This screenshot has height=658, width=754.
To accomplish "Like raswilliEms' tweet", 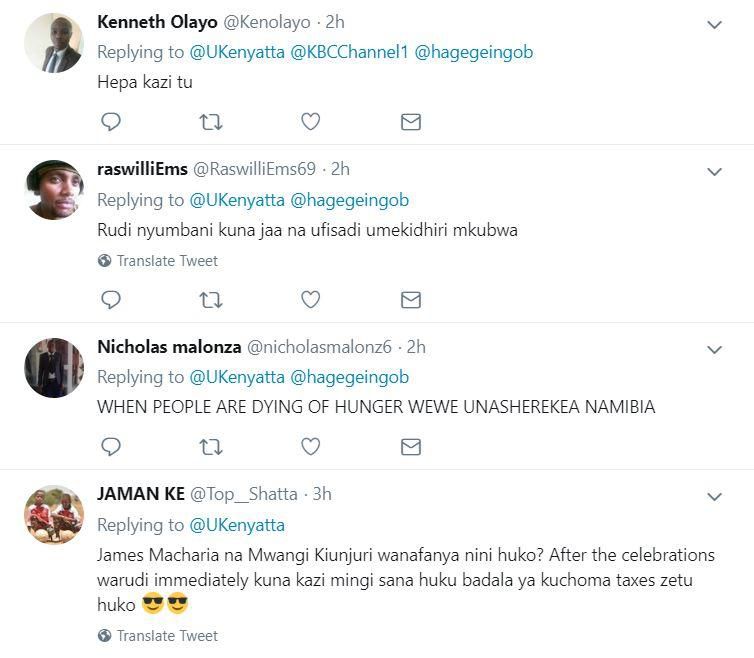I will click(x=310, y=299).
